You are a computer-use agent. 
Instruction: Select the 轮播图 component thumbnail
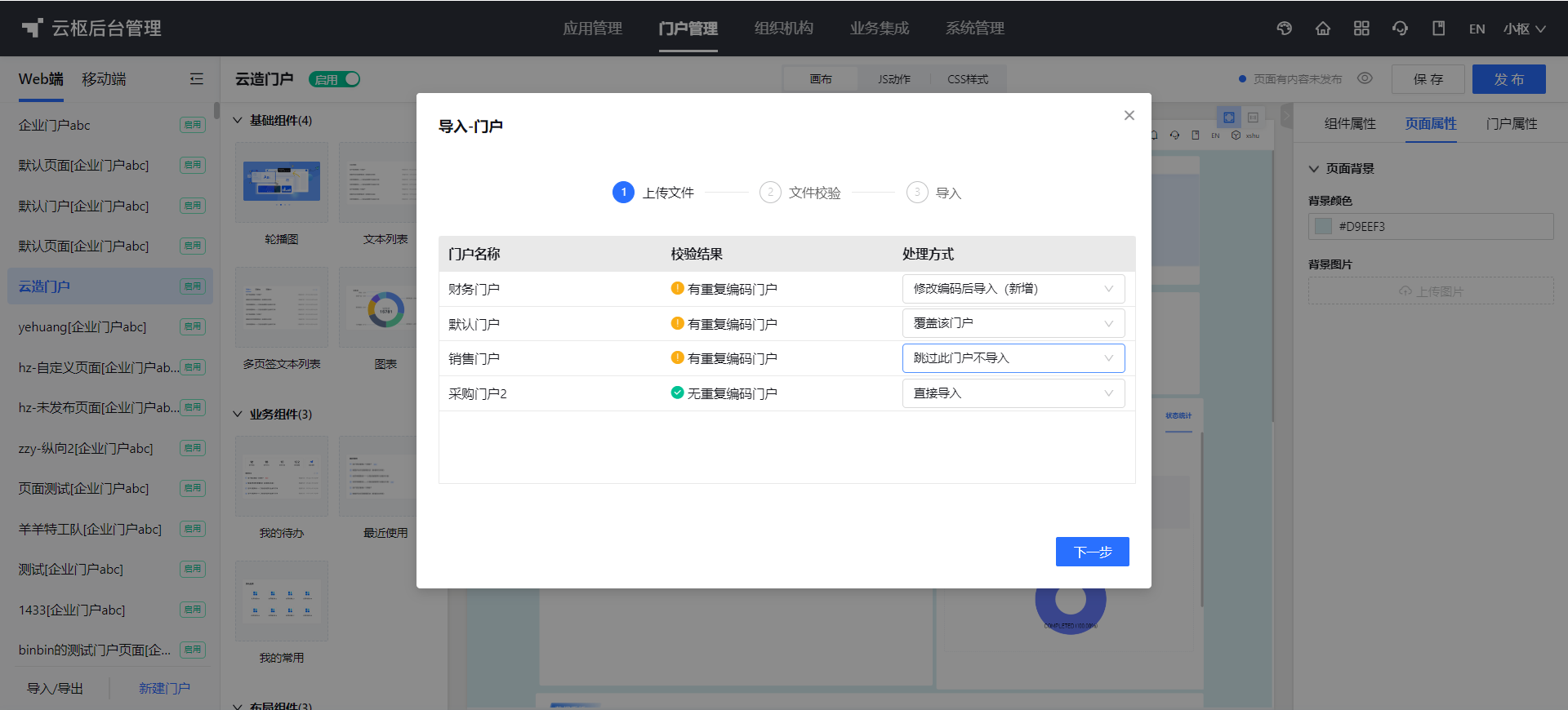282,183
